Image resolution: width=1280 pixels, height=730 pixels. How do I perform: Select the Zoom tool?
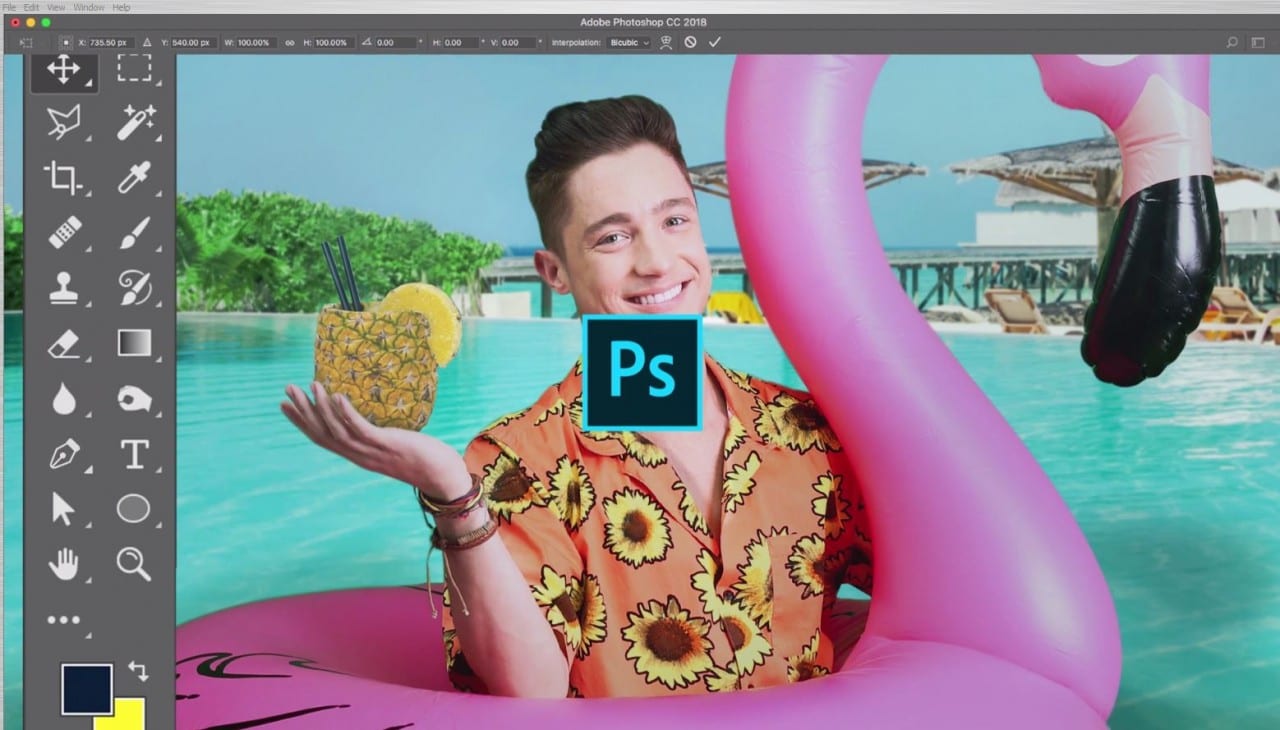[x=133, y=563]
